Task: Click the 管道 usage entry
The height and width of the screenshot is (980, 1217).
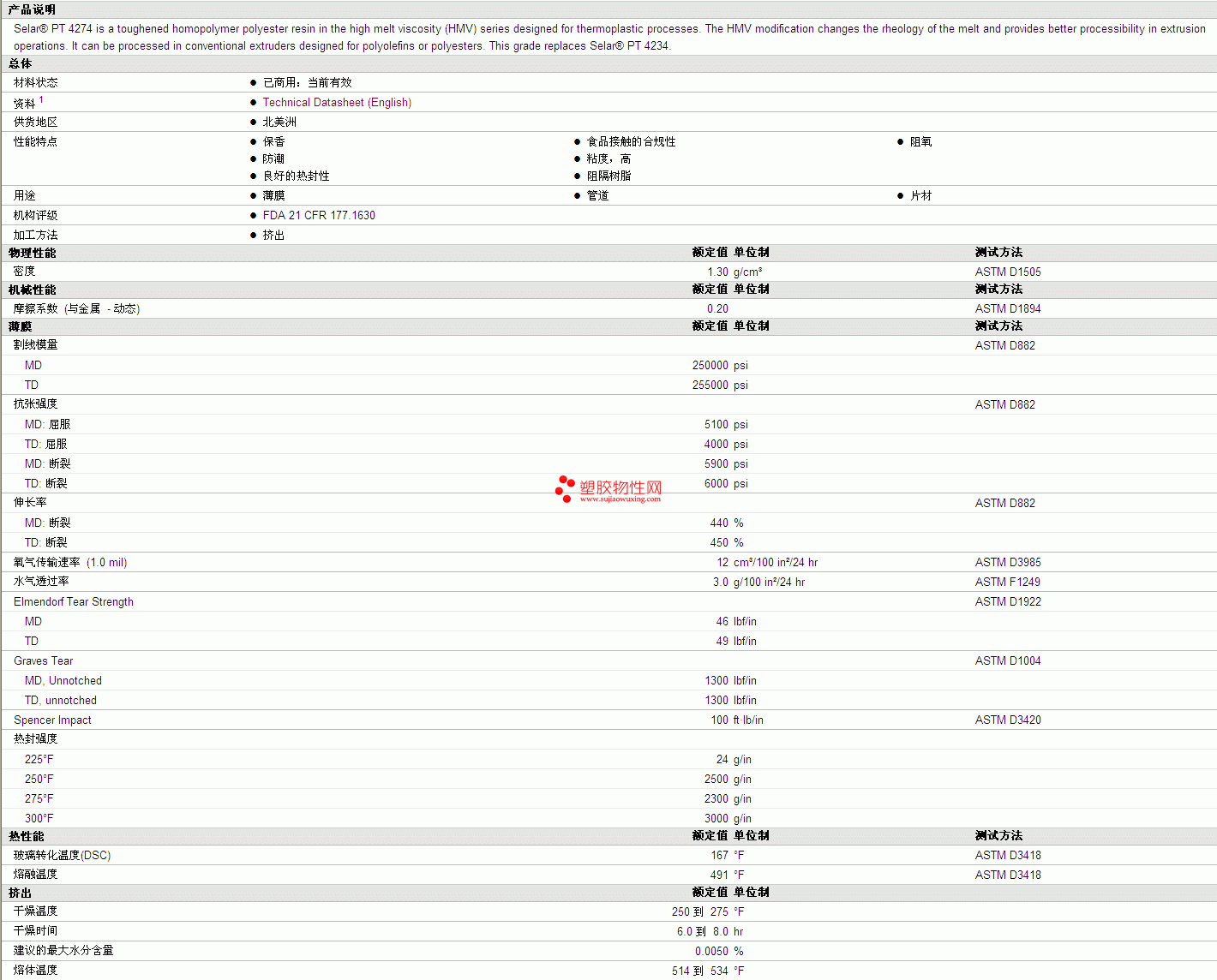Action: pyautogui.click(x=597, y=196)
